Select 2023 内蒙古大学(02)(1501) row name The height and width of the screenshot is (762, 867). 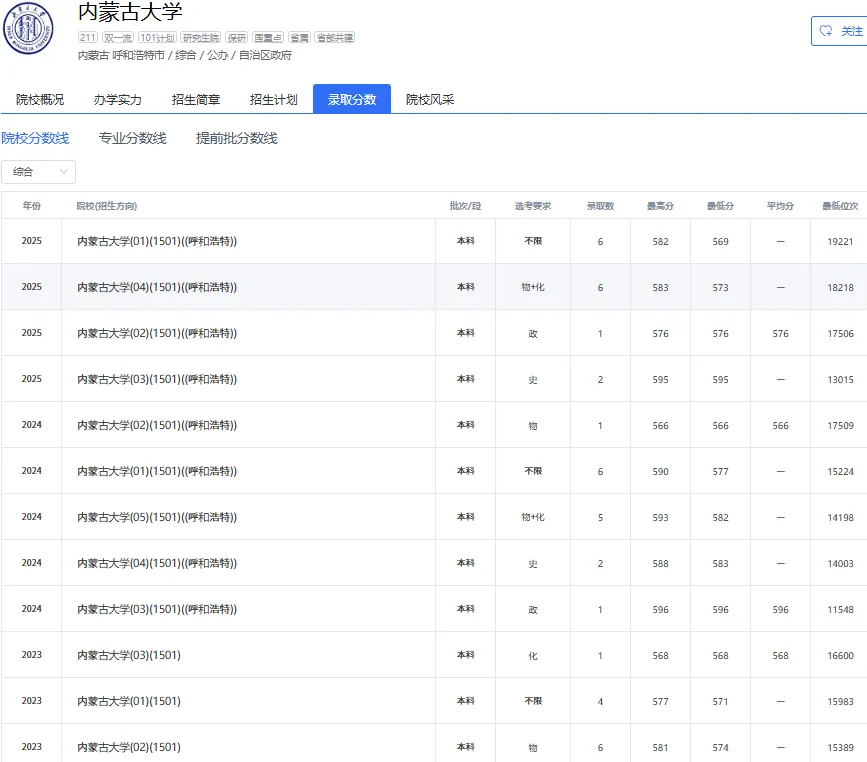click(x=129, y=747)
